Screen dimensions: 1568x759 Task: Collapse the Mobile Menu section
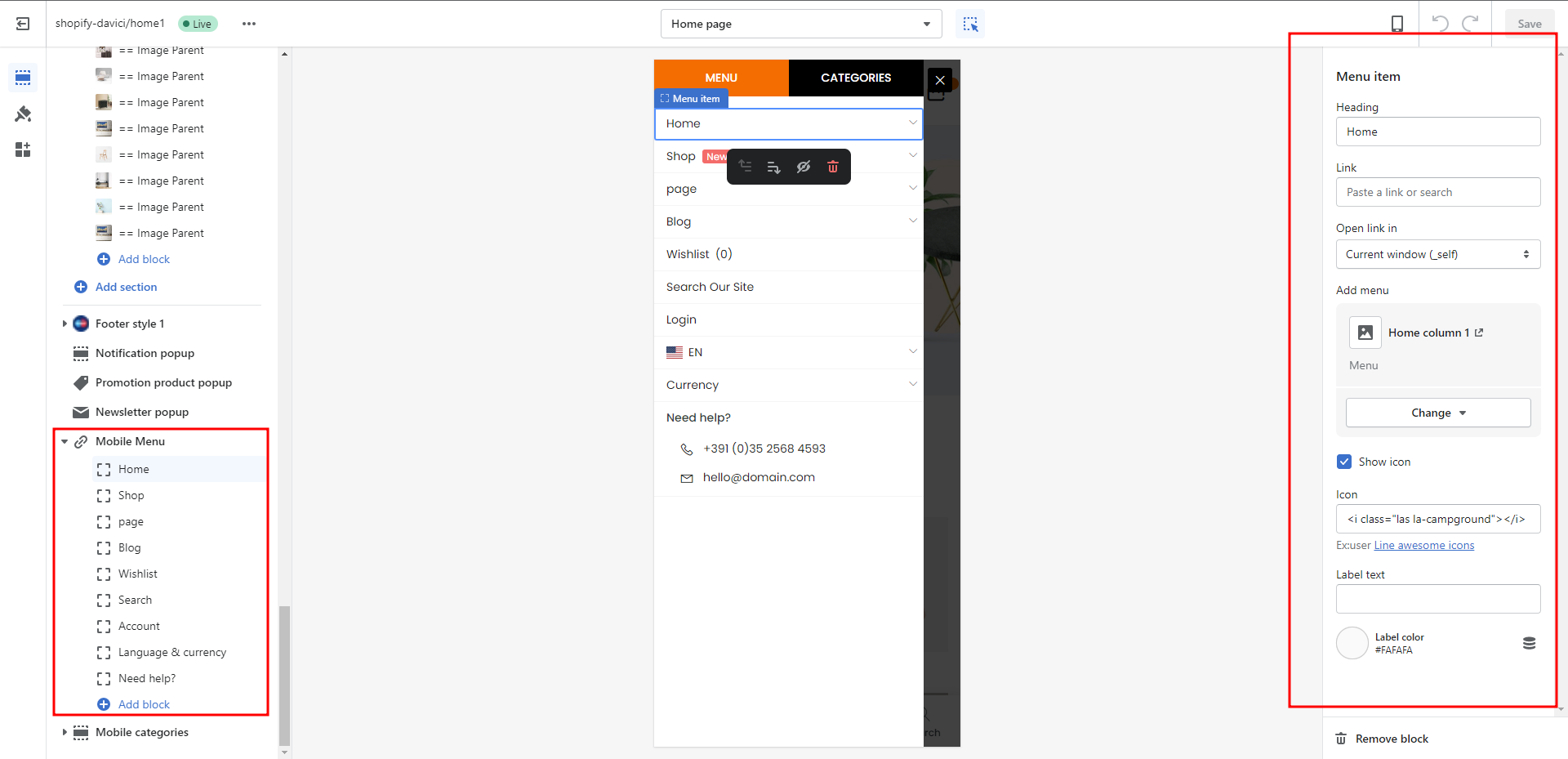[65, 441]
